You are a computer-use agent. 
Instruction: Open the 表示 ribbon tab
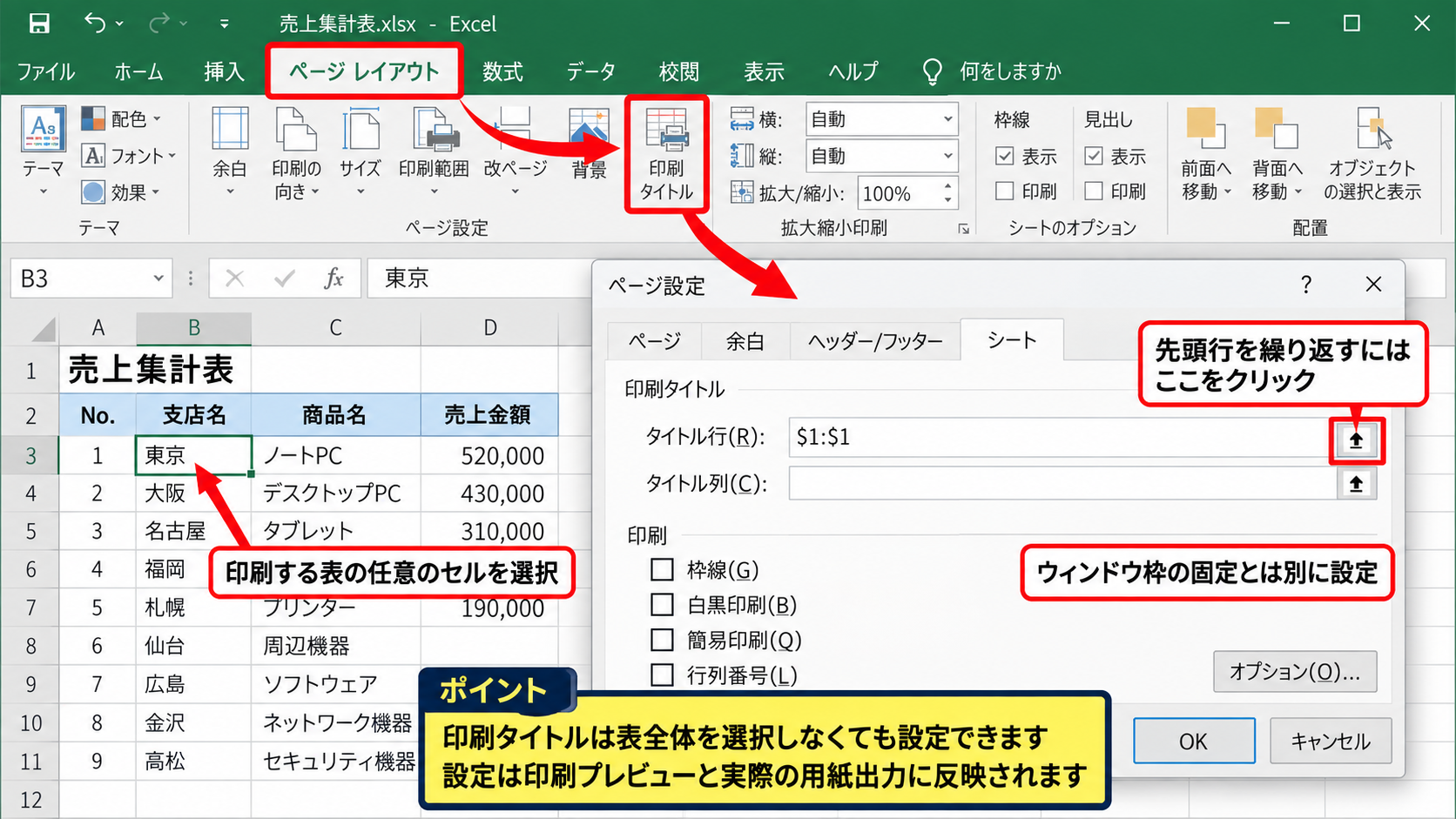point(765,71)
